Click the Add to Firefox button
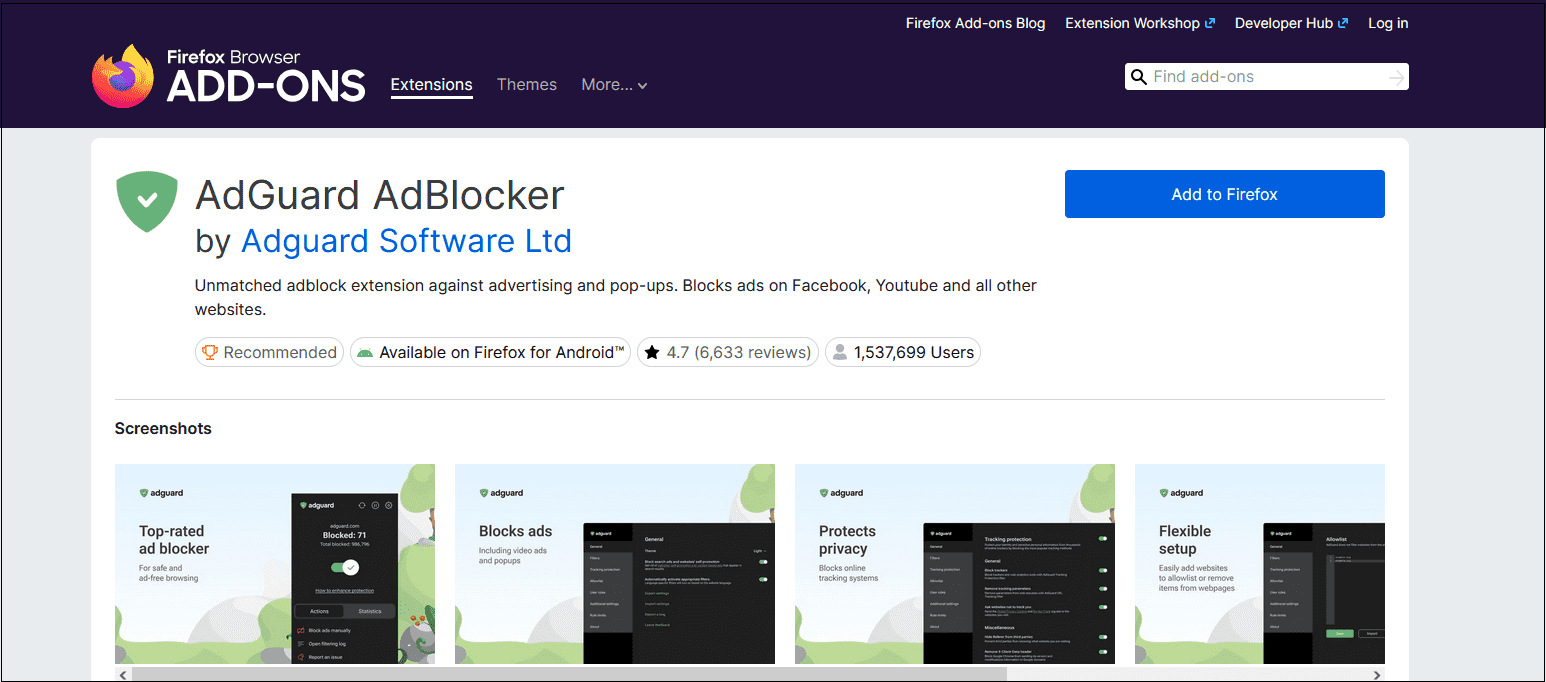 (1224, 194)
